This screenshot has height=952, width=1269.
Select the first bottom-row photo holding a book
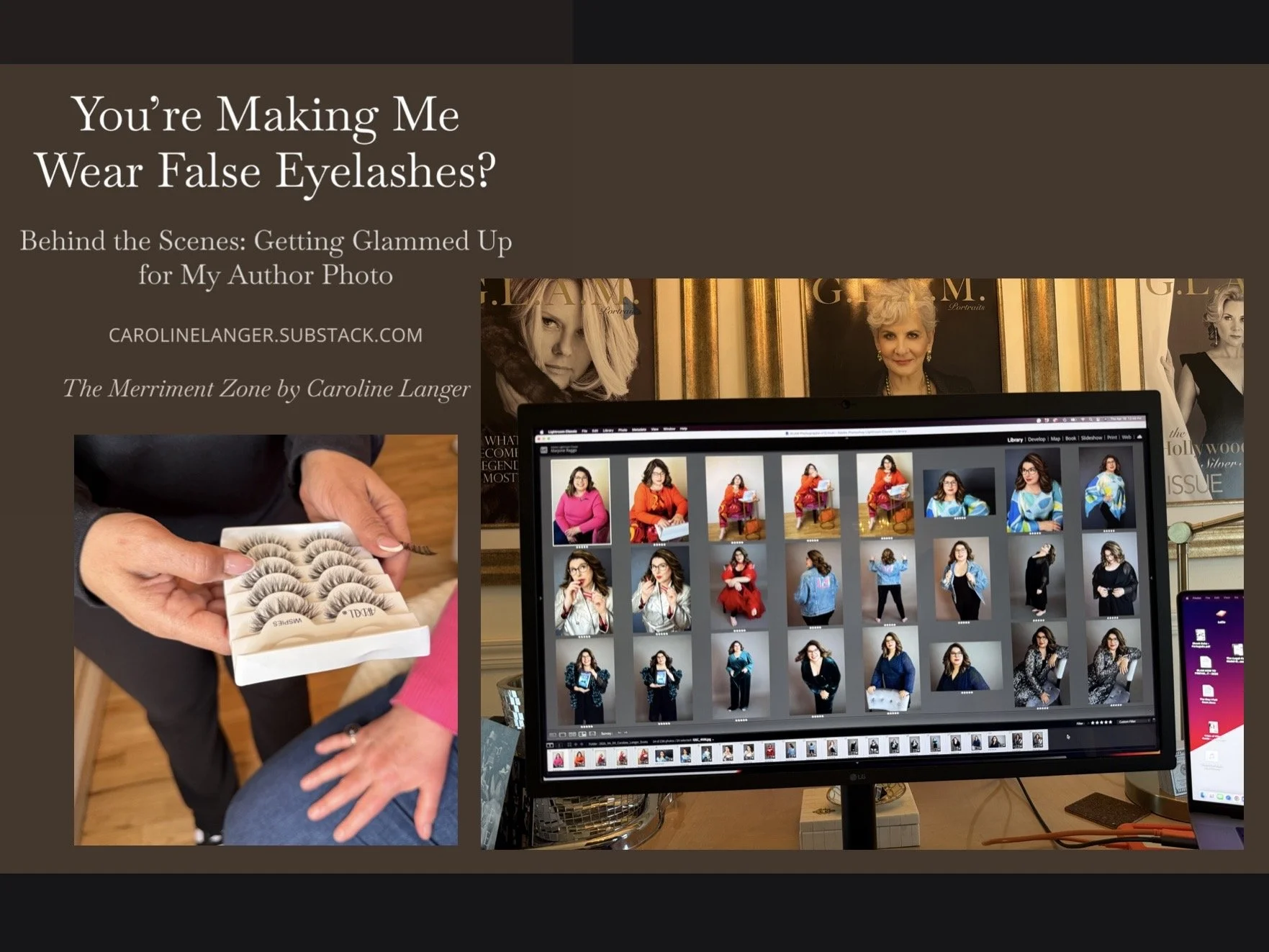[x=585, y=681]
